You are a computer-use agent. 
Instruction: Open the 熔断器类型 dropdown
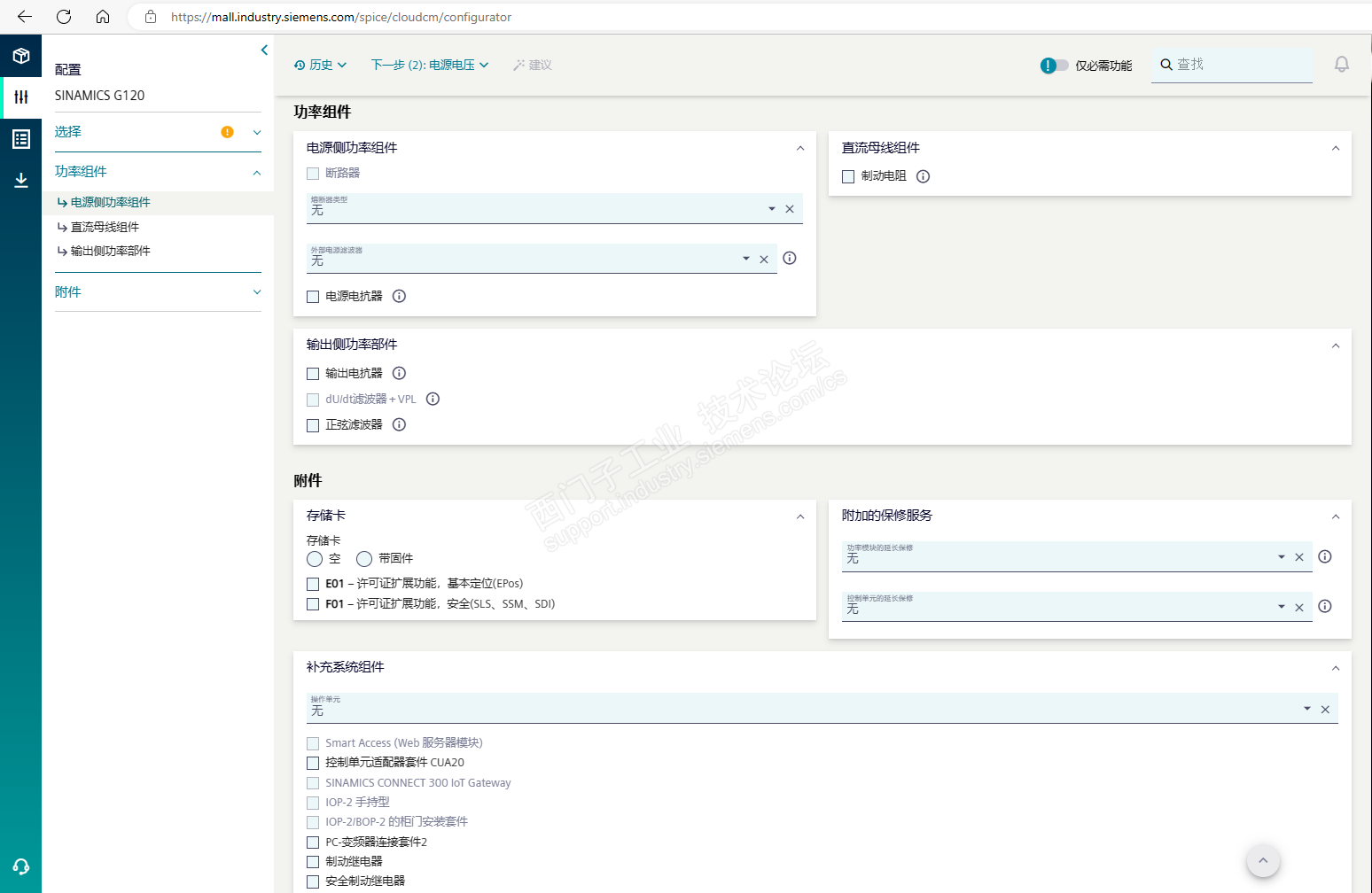[772, 209]
